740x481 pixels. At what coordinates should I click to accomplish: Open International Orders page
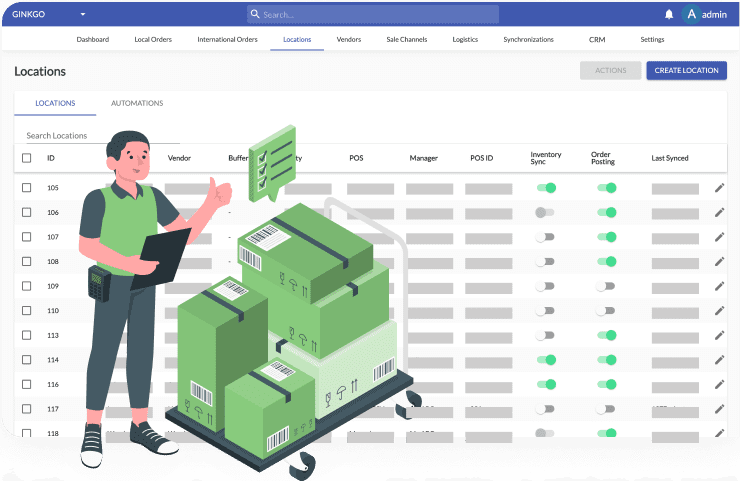227,39
